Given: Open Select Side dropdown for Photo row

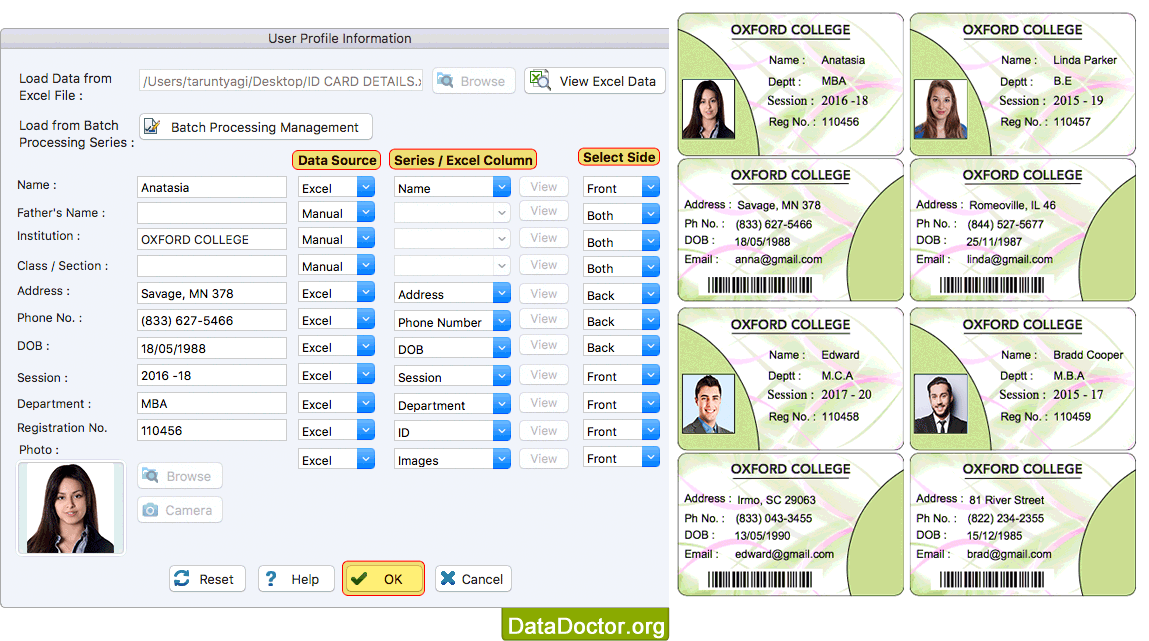Looking at the screenshot, I should (x=621, y=458).
